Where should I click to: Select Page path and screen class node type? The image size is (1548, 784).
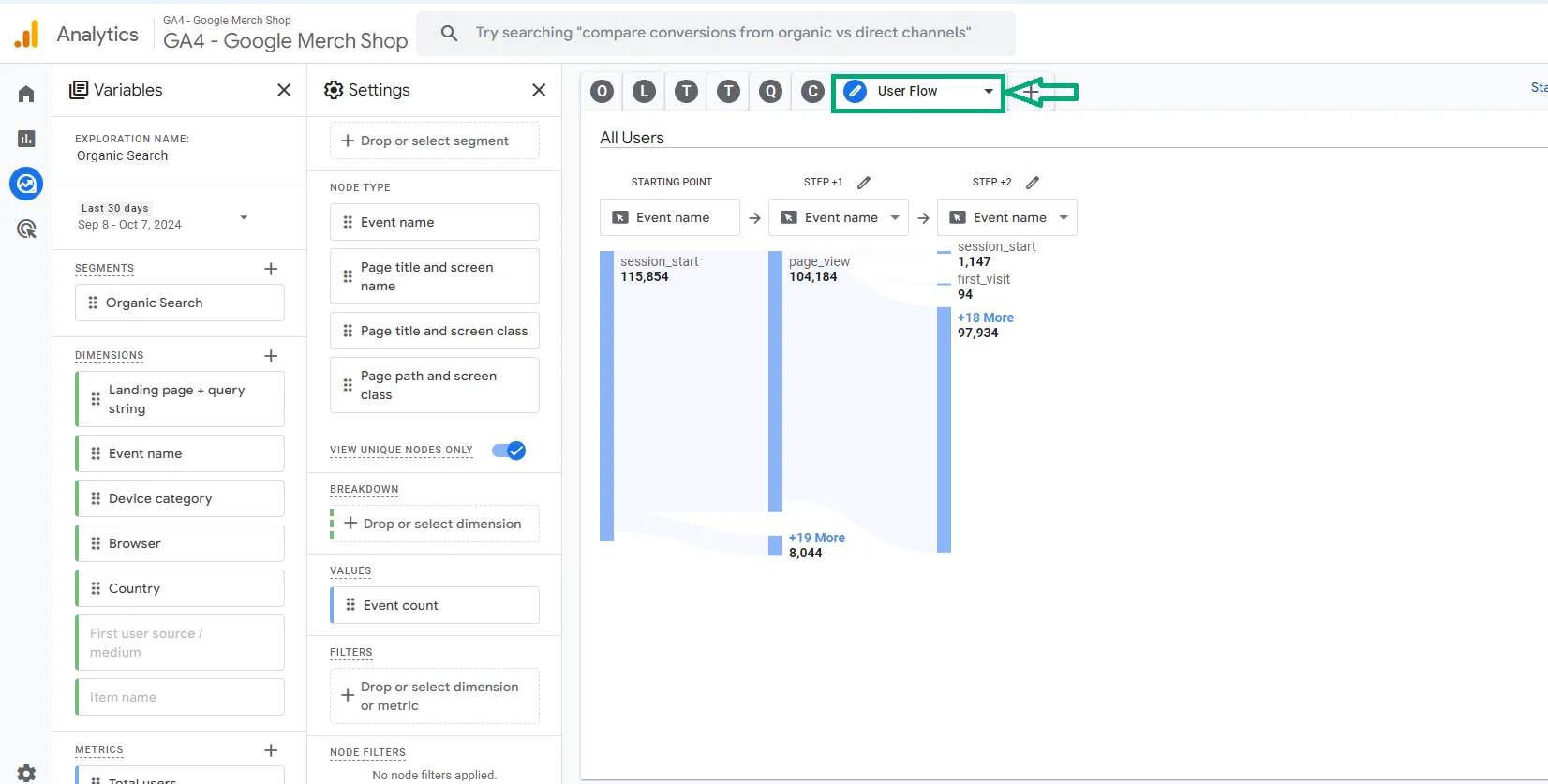click(435, 385)
